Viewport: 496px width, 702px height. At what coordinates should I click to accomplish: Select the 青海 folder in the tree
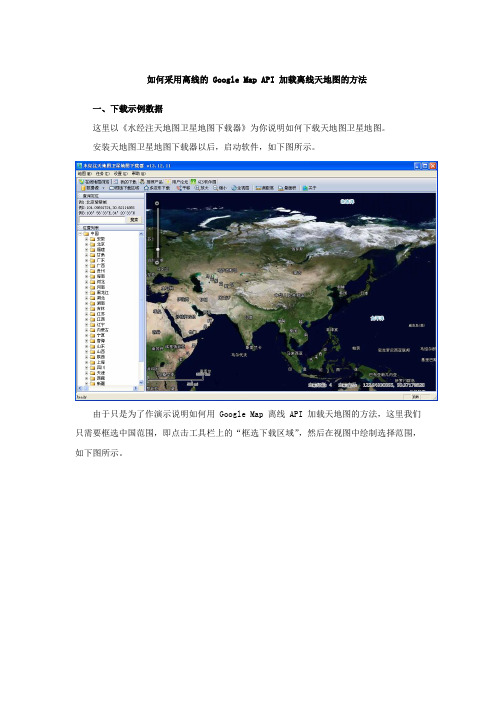pos(98,341)
